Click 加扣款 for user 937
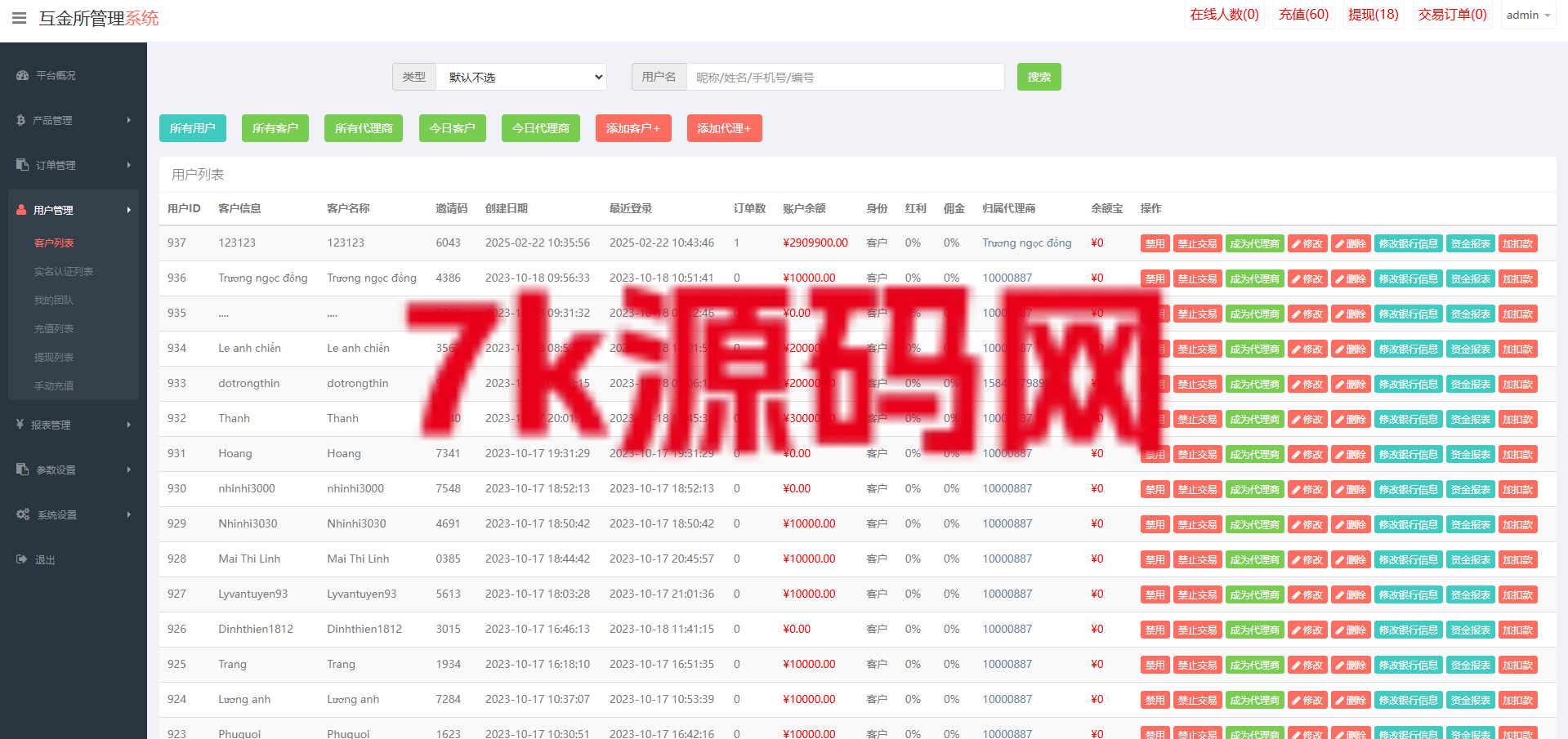Screen dimensions: 1568x739 1518,243
